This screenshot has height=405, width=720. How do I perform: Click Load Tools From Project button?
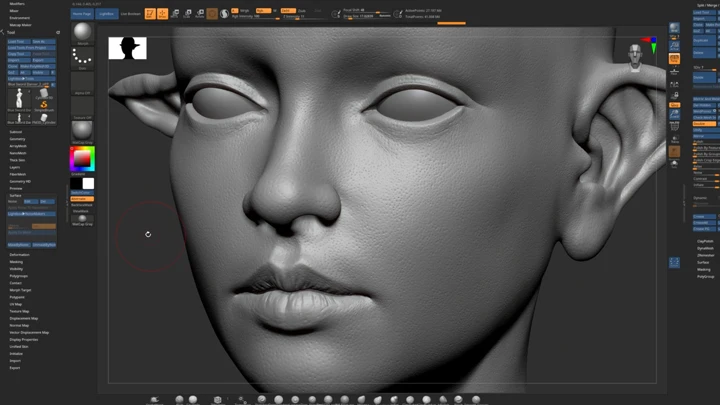pyautogui.click(x=32, y=47)
